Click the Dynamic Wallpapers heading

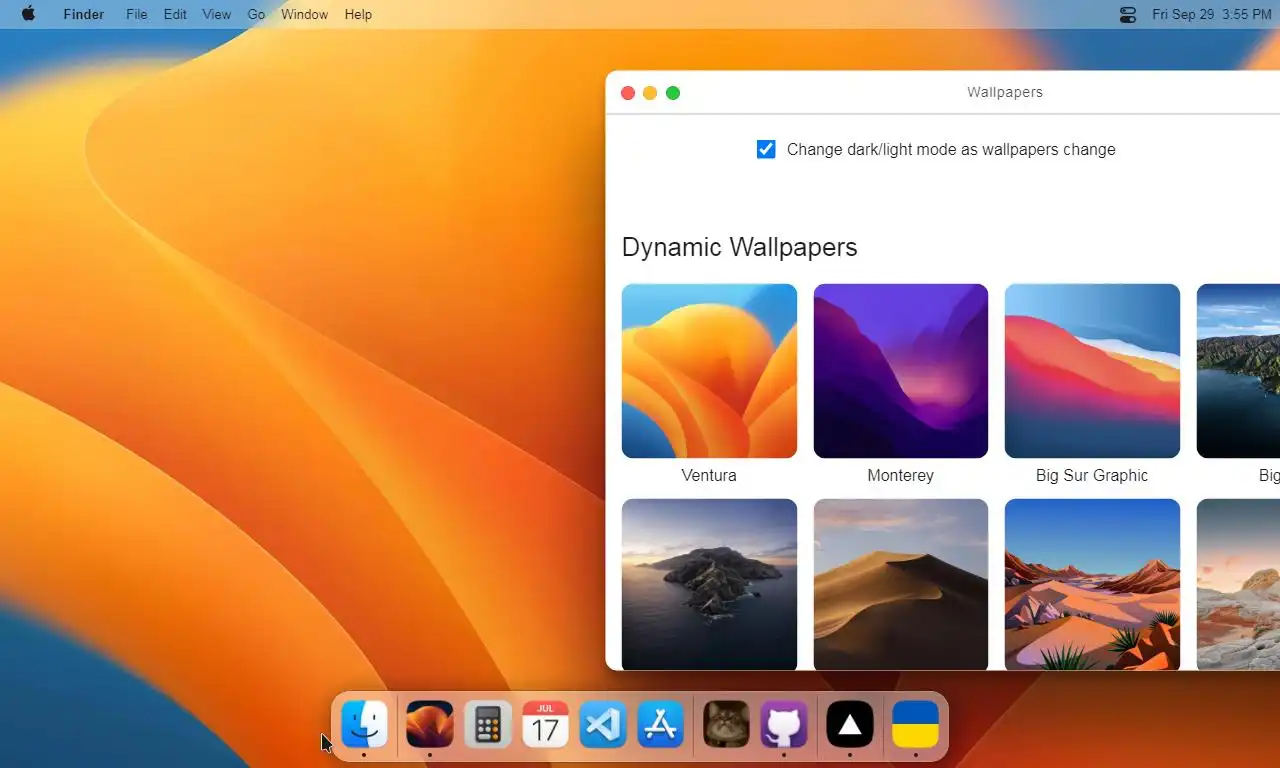740,247
